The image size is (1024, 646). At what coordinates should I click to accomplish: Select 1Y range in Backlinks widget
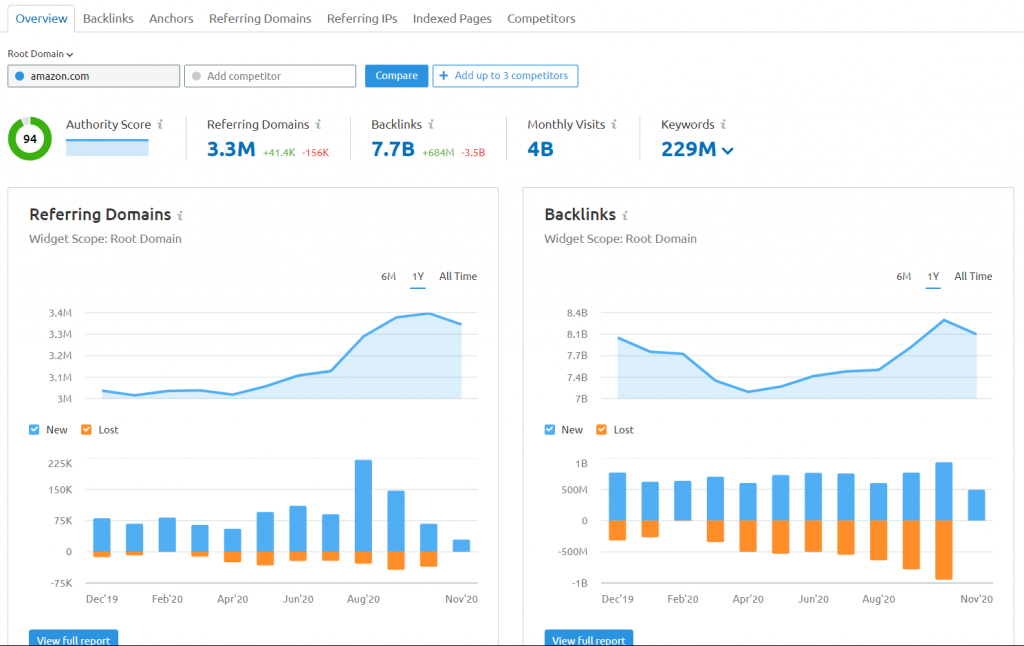(x=933, y=276)
